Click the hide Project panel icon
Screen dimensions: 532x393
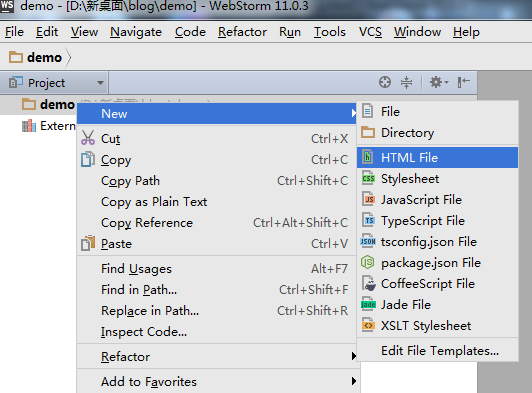(463, 82)
